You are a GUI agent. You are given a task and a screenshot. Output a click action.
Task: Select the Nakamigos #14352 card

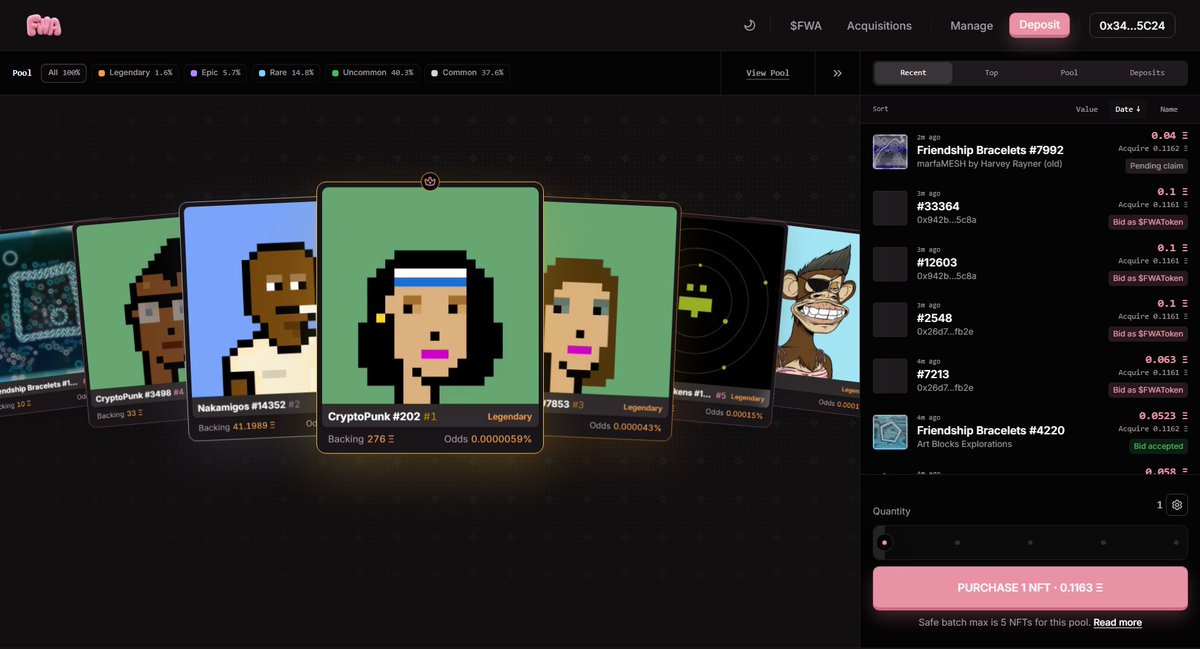click(250, 320)
